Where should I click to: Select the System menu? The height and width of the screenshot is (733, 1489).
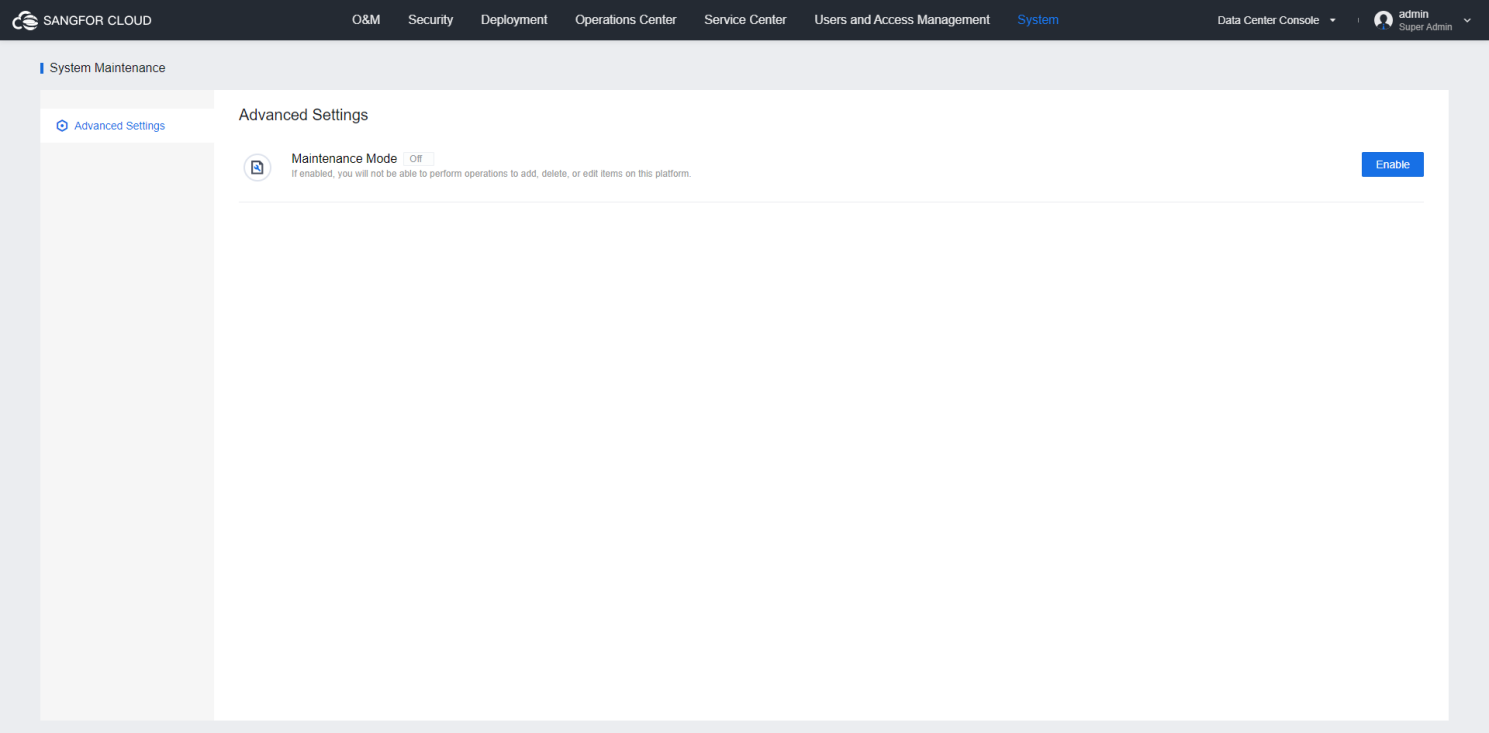1038,20
